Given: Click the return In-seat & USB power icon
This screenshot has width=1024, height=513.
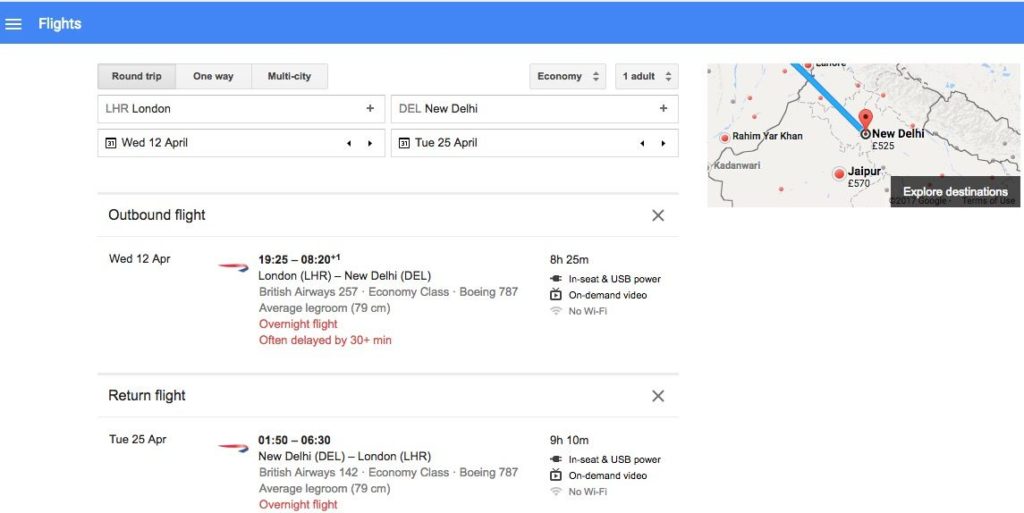Looking at the screenshot, I should tap(556, 459).
